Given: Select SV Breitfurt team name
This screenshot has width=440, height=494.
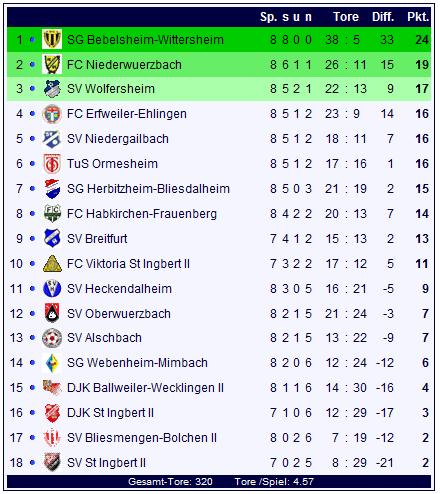Looking at the screenshot, I should pos(97,239).
